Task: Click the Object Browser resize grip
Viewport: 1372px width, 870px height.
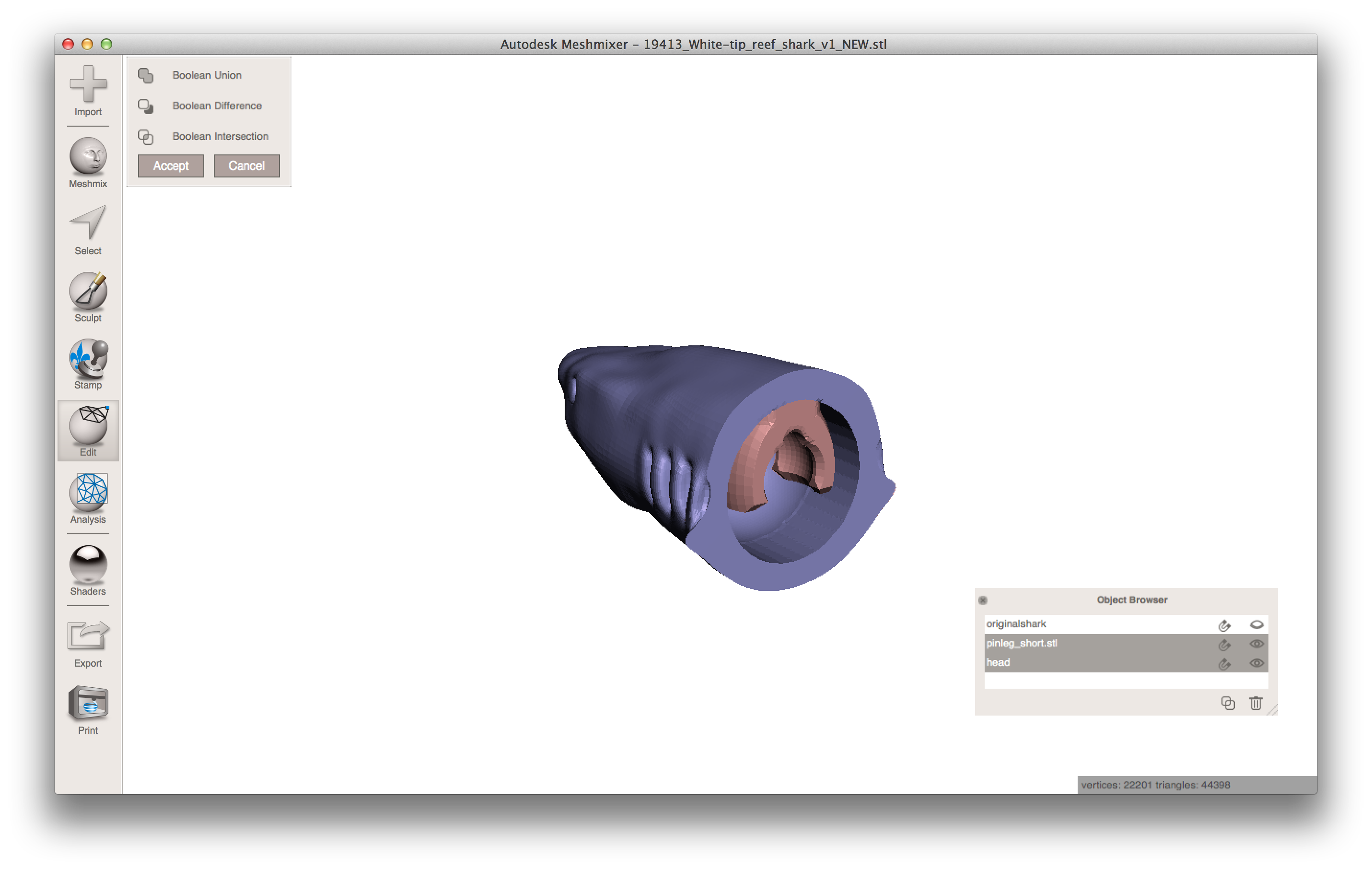Action: (x=1272, y=710)
